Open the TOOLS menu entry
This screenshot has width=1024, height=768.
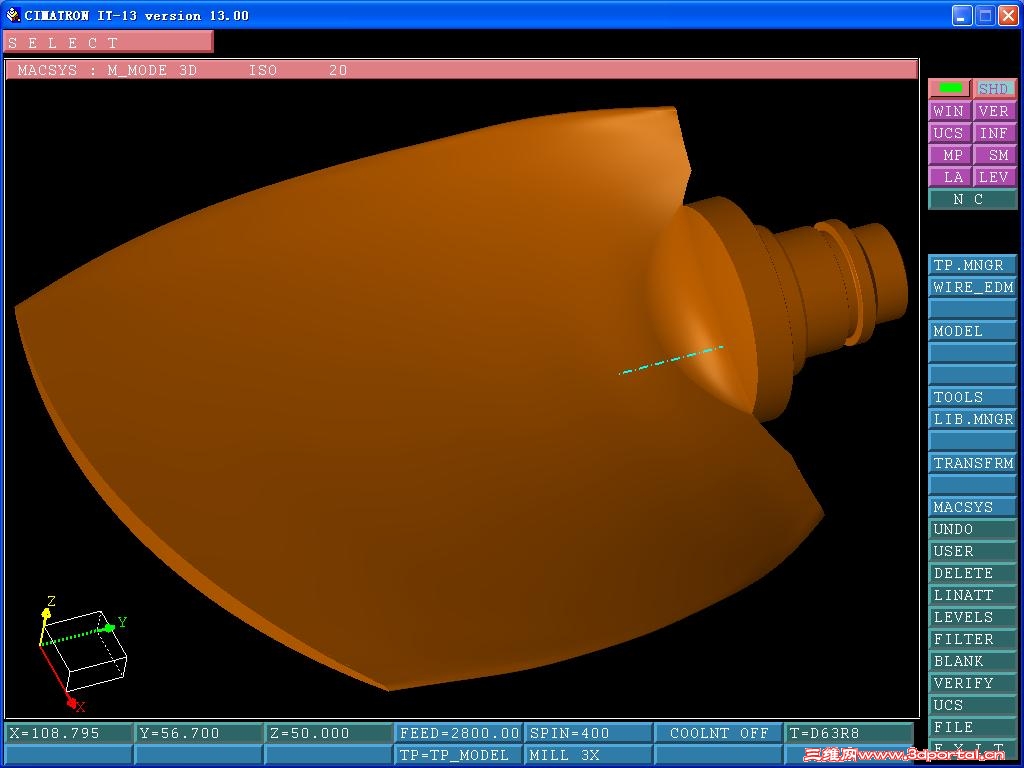[x=972, y=397]
